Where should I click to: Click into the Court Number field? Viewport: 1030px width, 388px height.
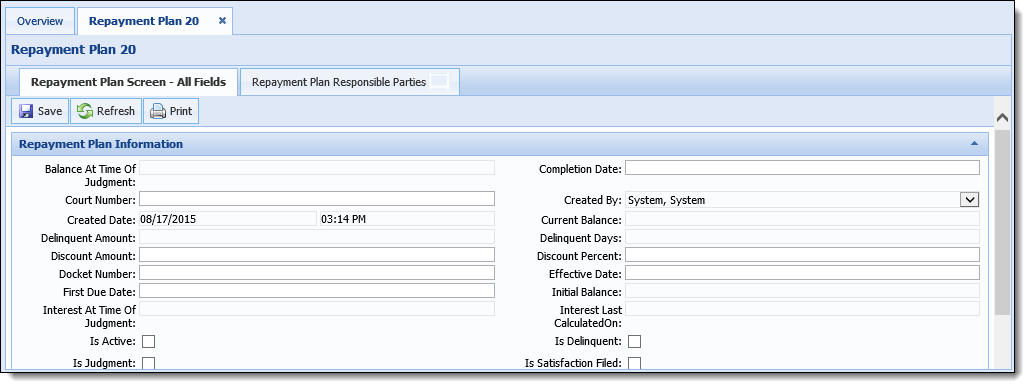point(317,199)
